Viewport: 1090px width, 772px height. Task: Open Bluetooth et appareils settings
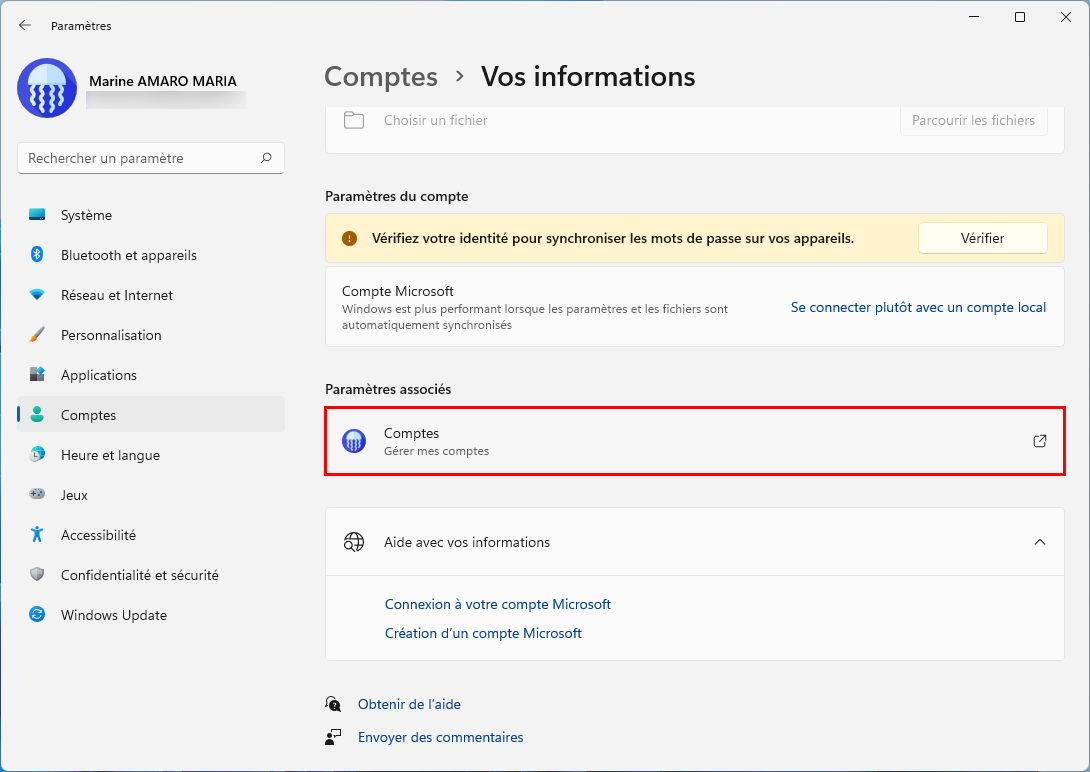pyautogui.click(x=151, y=255)
